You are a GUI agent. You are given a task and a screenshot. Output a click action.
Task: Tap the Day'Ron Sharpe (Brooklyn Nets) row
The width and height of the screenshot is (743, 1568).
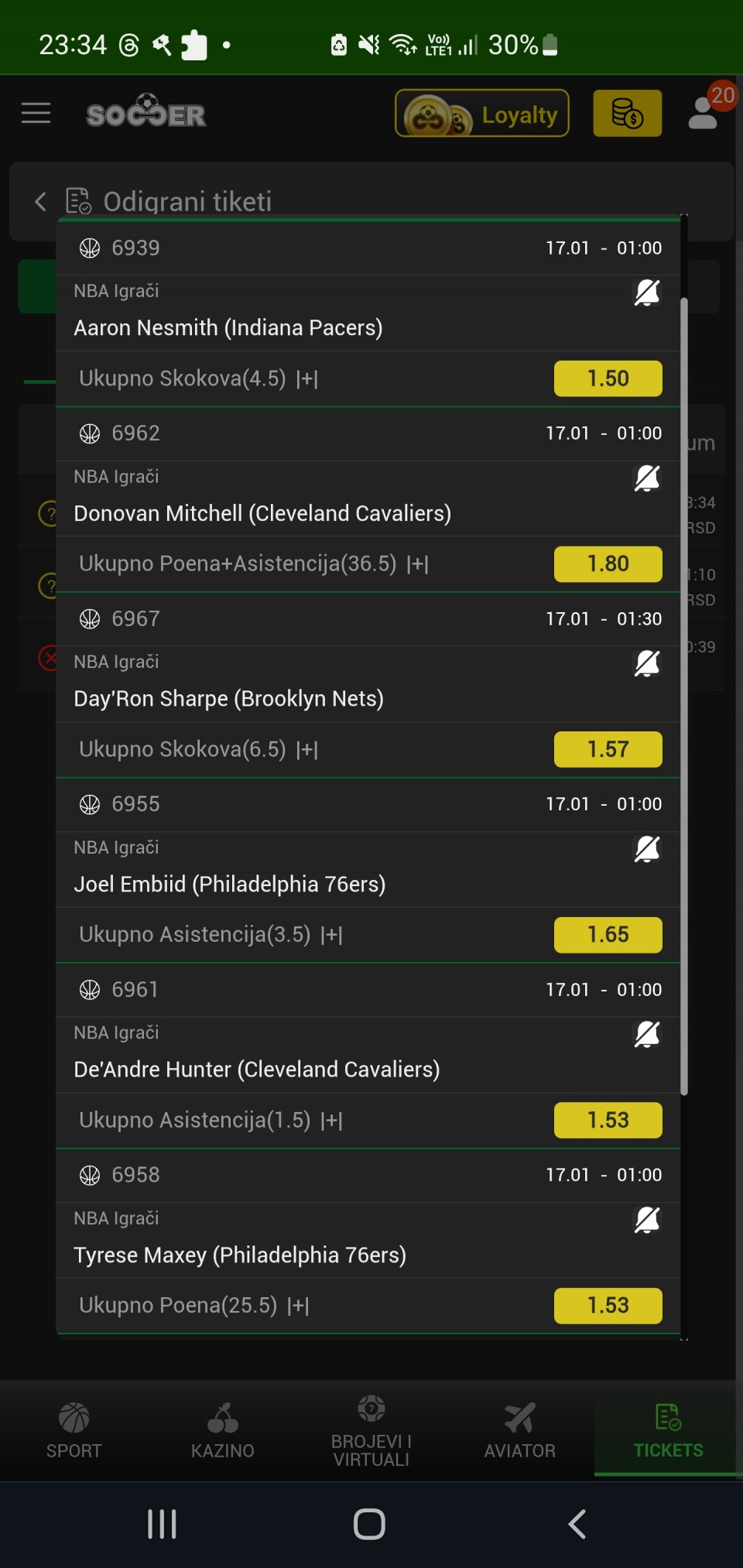(229, 699)
